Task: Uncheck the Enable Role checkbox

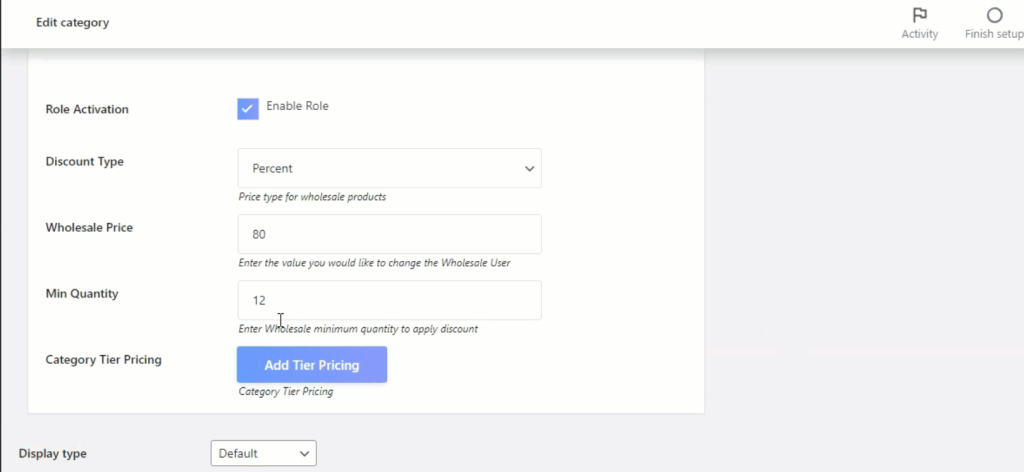Action: coord(248,109)
